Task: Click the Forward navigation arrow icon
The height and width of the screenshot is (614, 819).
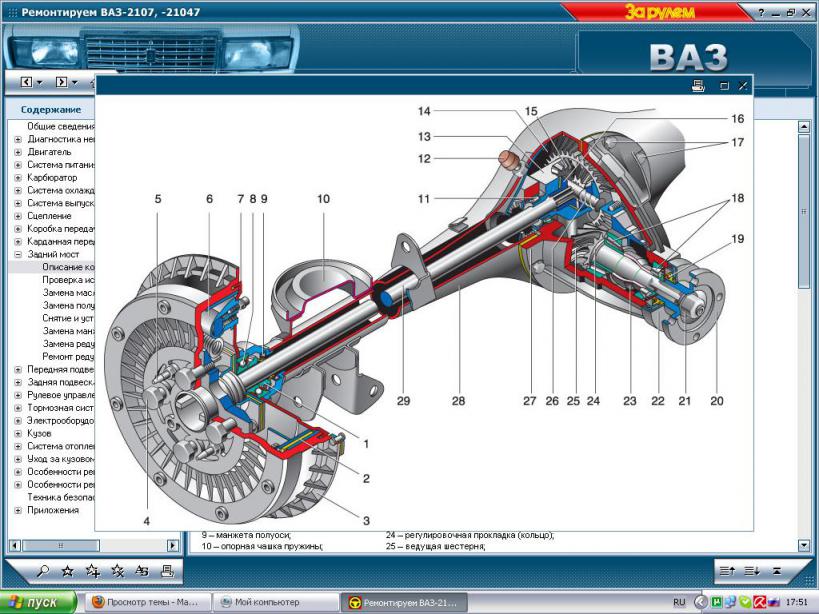Action: point(62,82)
